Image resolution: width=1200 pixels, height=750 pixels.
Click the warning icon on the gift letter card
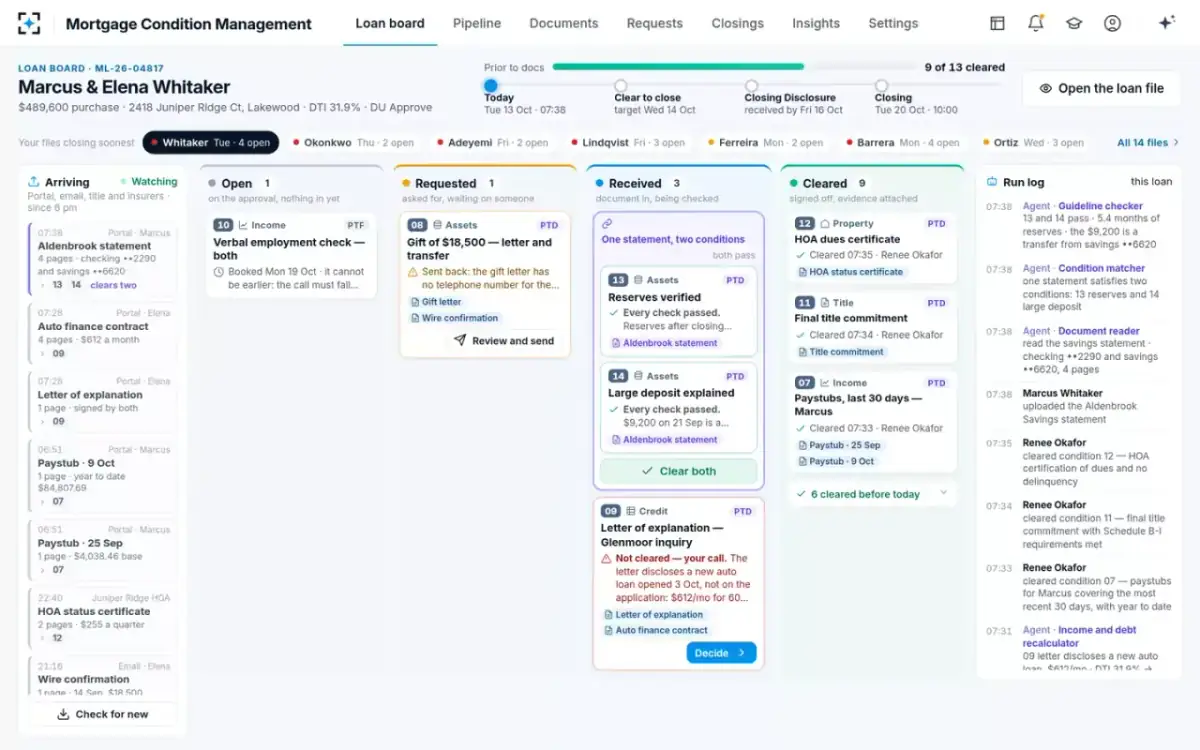tap(413, 272)
